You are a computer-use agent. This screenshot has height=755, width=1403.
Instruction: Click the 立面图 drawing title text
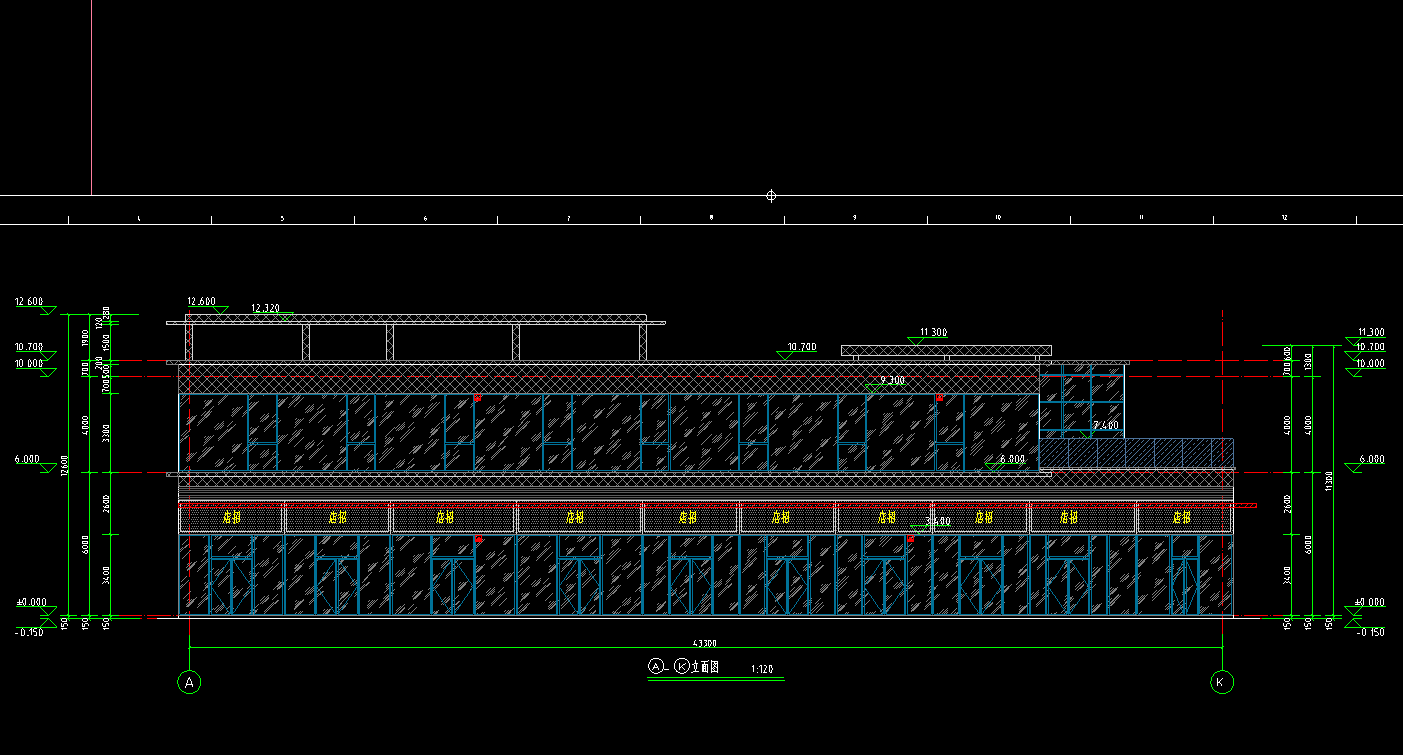tap(706, 666)
